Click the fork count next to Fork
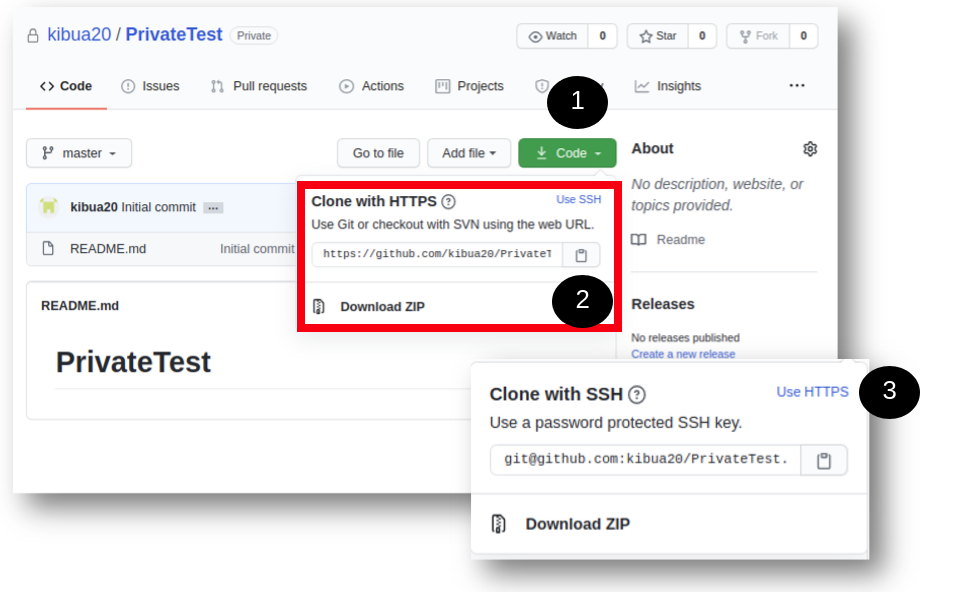Screen dimensions: 953x592 click(803, 36)
